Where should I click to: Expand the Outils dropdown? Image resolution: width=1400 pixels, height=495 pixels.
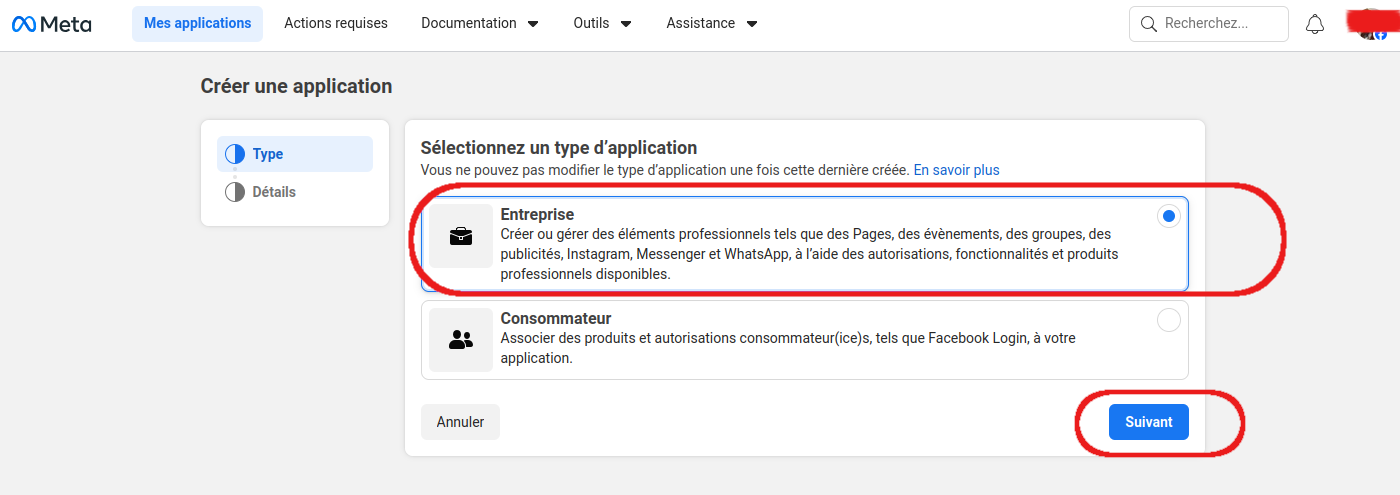pyautogui.click(x=603, y=23)
